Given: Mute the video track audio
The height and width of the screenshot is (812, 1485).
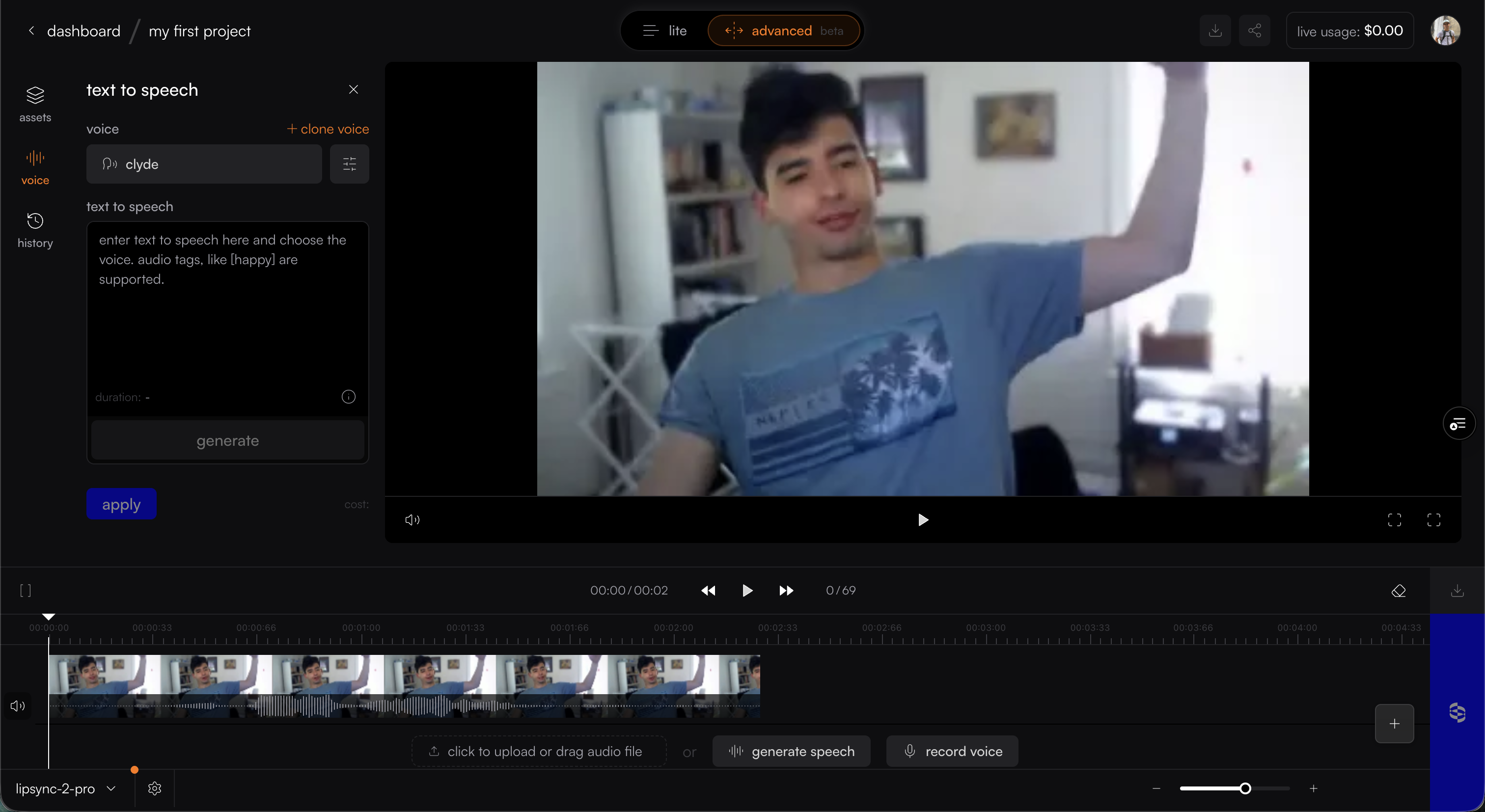Looking at the screenshot, I should click(x=18, y=706).
